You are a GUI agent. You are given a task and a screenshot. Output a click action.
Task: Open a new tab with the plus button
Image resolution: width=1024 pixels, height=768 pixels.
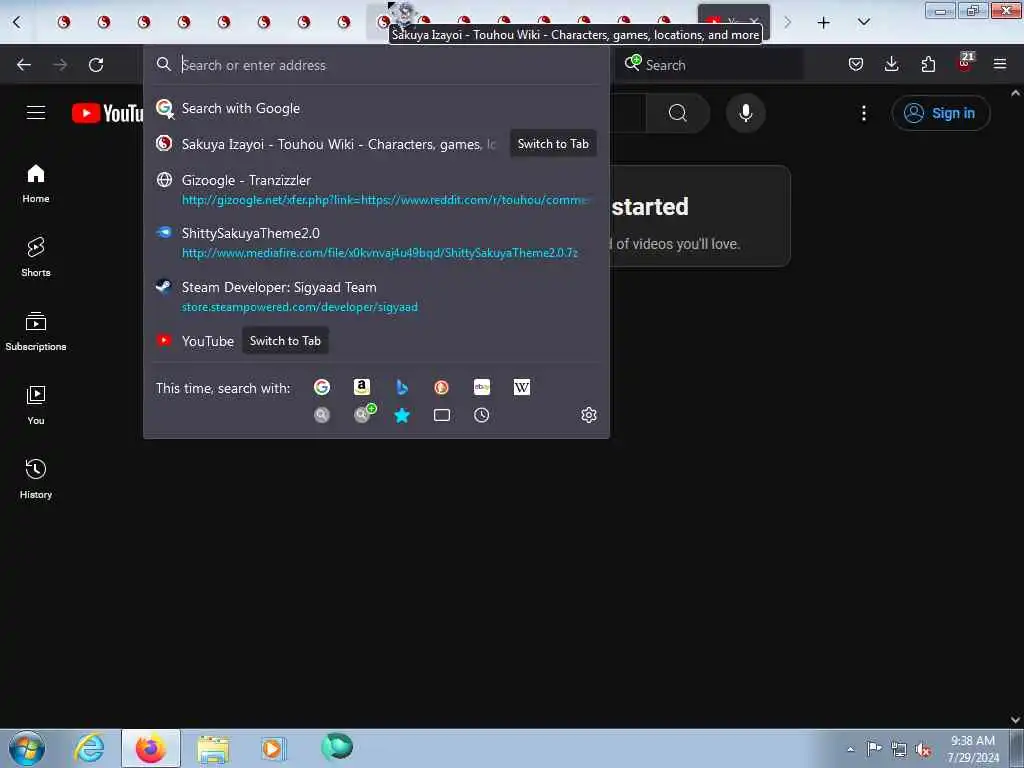coord(824,22)
